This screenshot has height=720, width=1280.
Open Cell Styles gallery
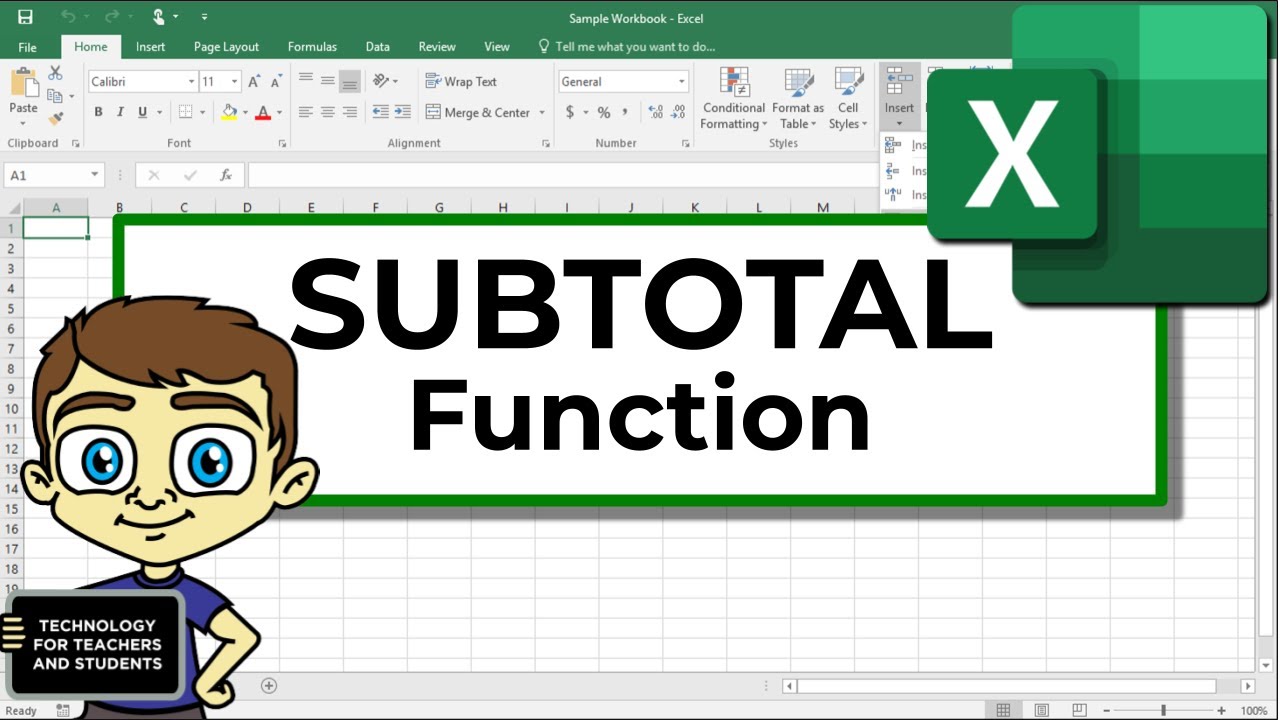pos(848,99)
